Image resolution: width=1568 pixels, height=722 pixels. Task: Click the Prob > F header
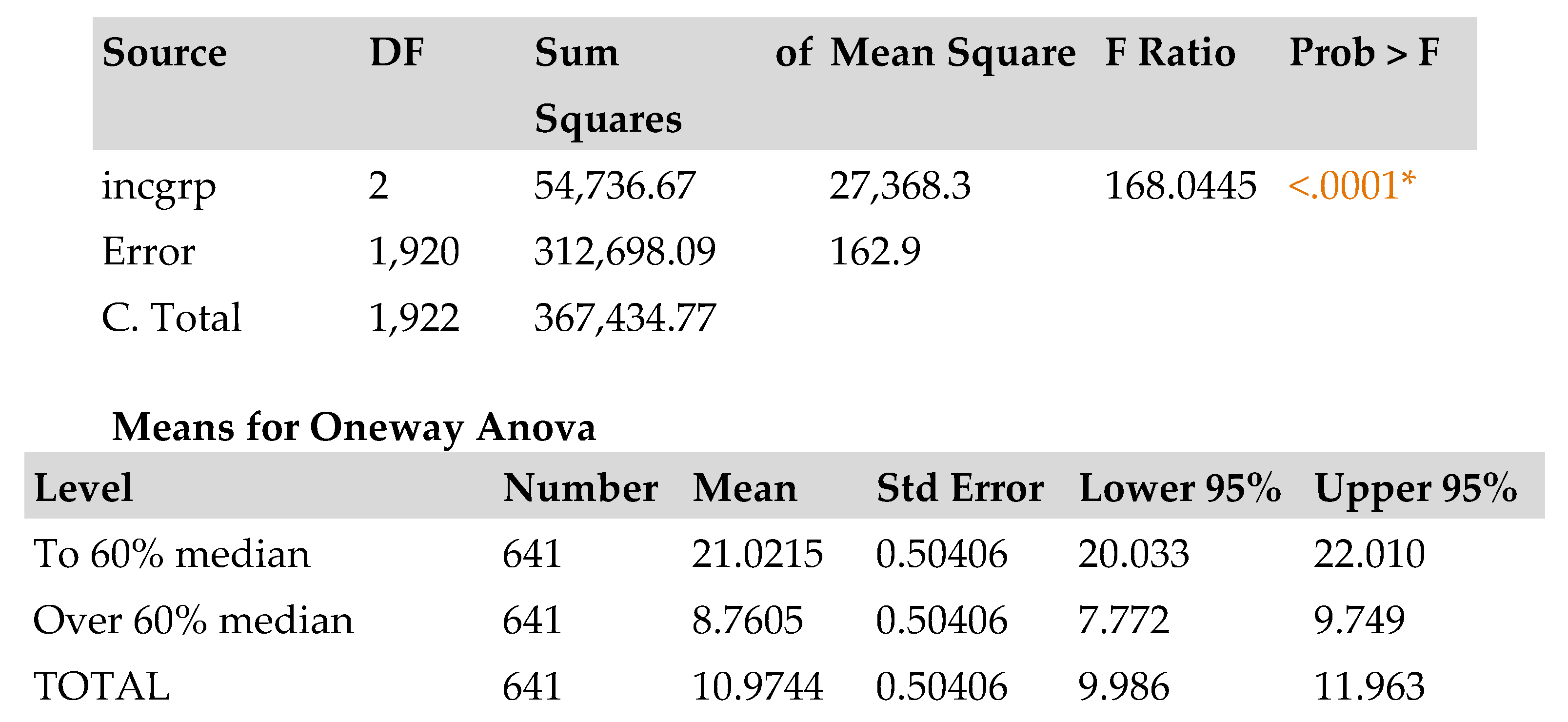[x=1364, y=52]
